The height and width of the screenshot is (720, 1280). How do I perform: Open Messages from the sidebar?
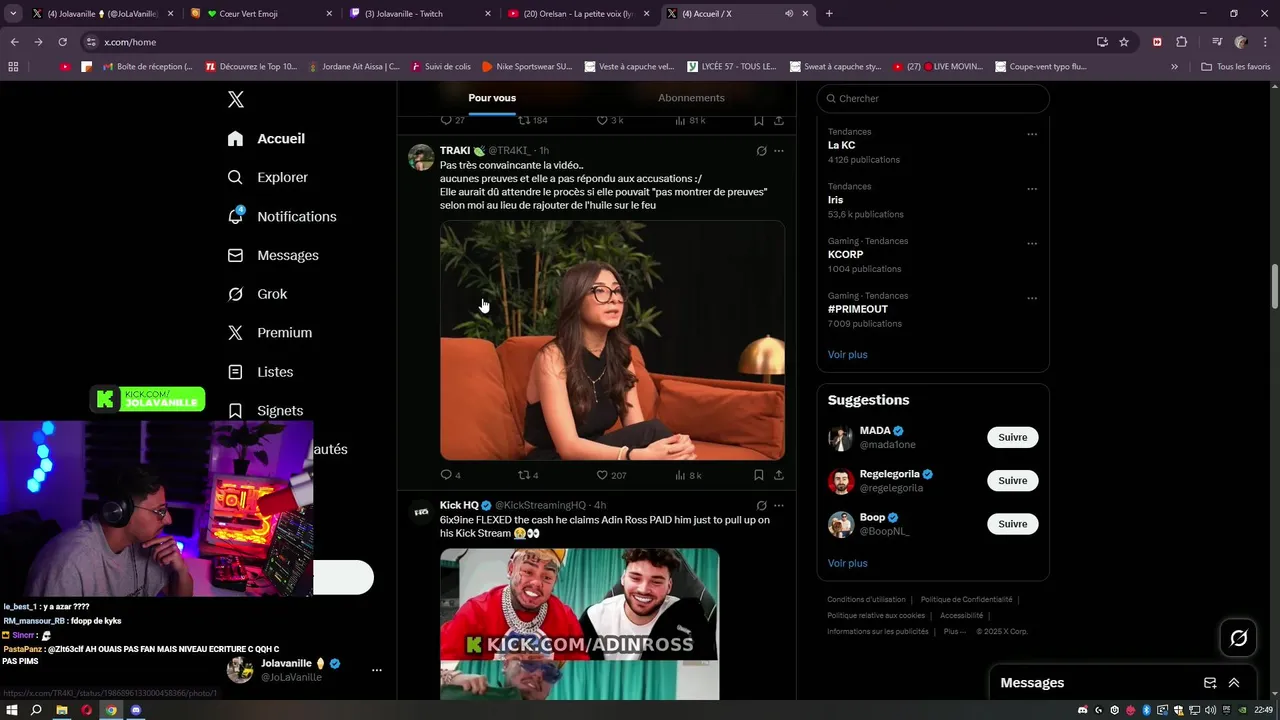(273, 255)
